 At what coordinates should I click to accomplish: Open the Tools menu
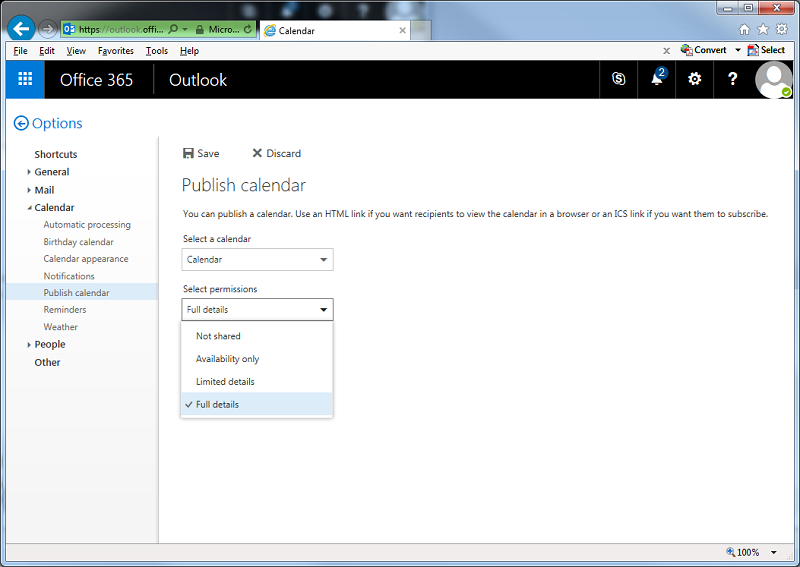156,51
